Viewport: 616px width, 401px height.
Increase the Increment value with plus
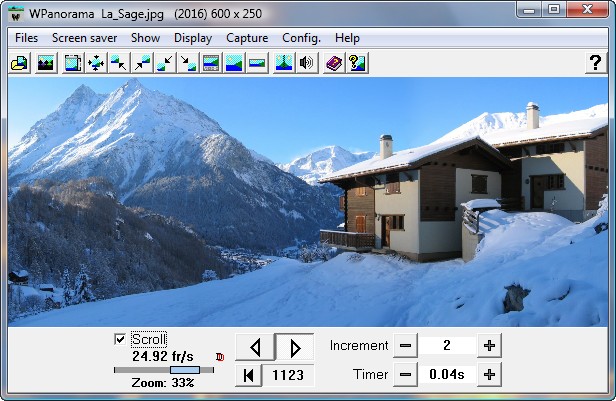pyautogui.click(x=489, y=346)
